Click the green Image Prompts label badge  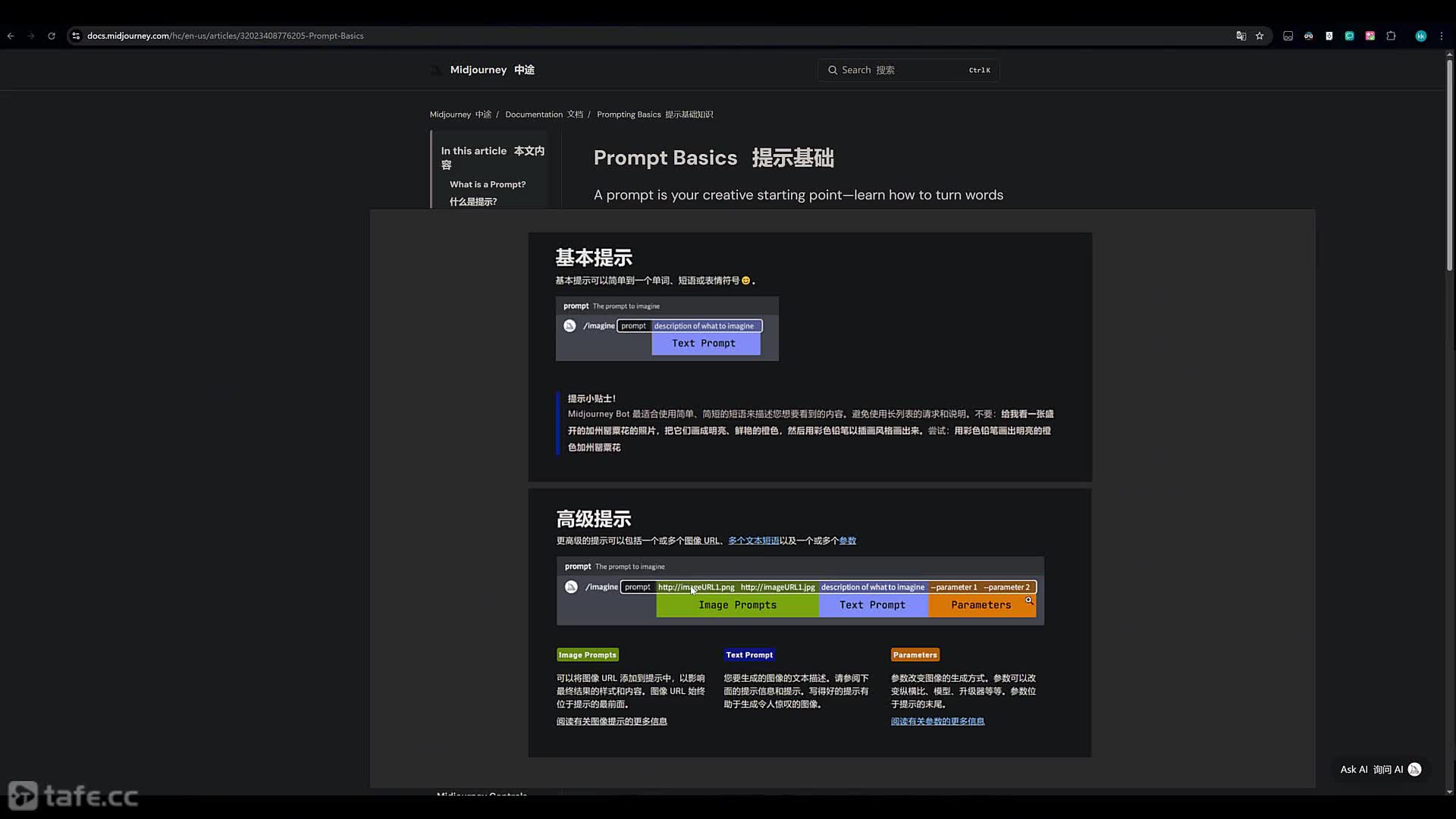pos(588,655)
